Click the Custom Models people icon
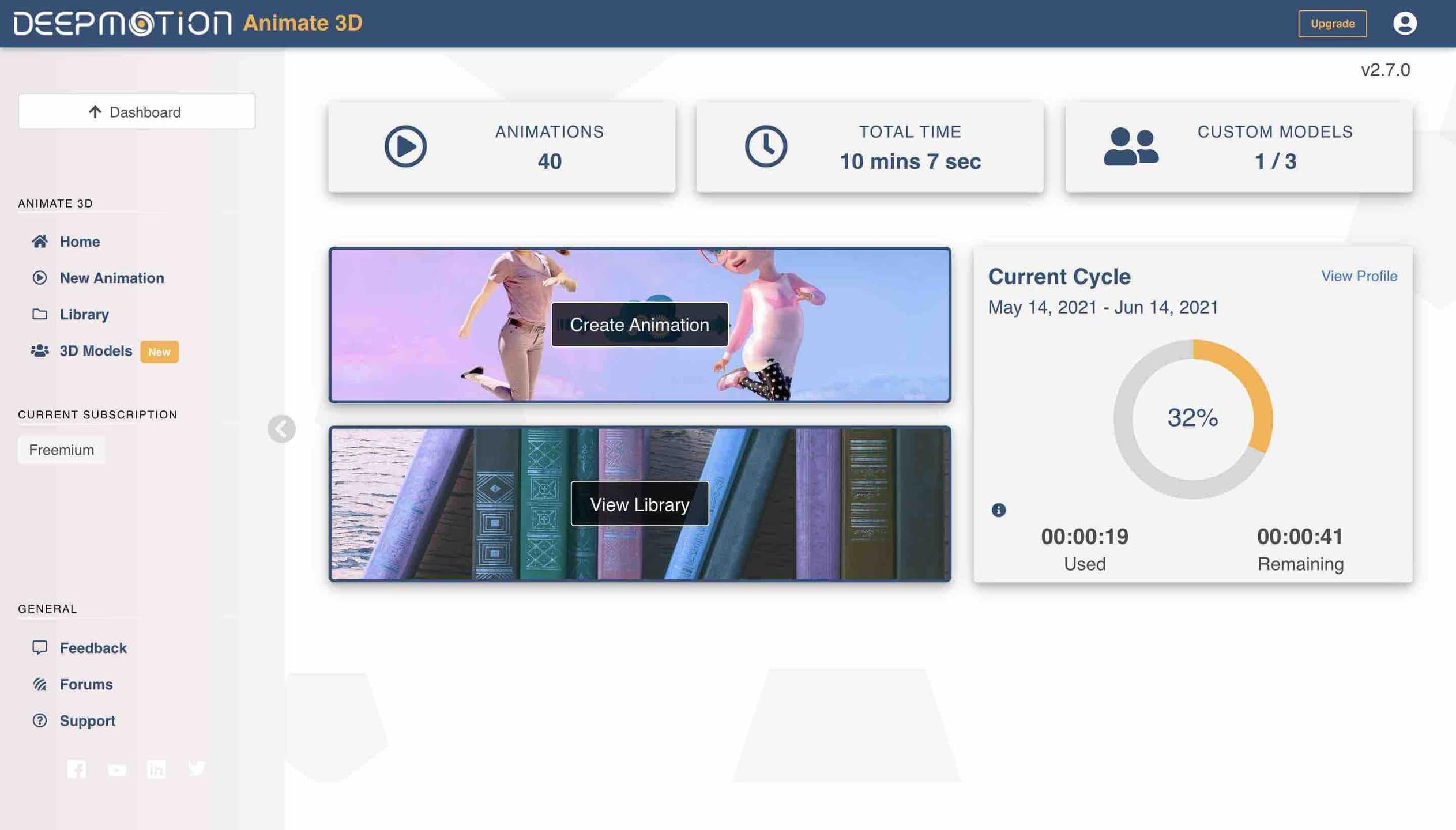The height and width of the screenshot is (830, 1456). [x=1131, y=146]
